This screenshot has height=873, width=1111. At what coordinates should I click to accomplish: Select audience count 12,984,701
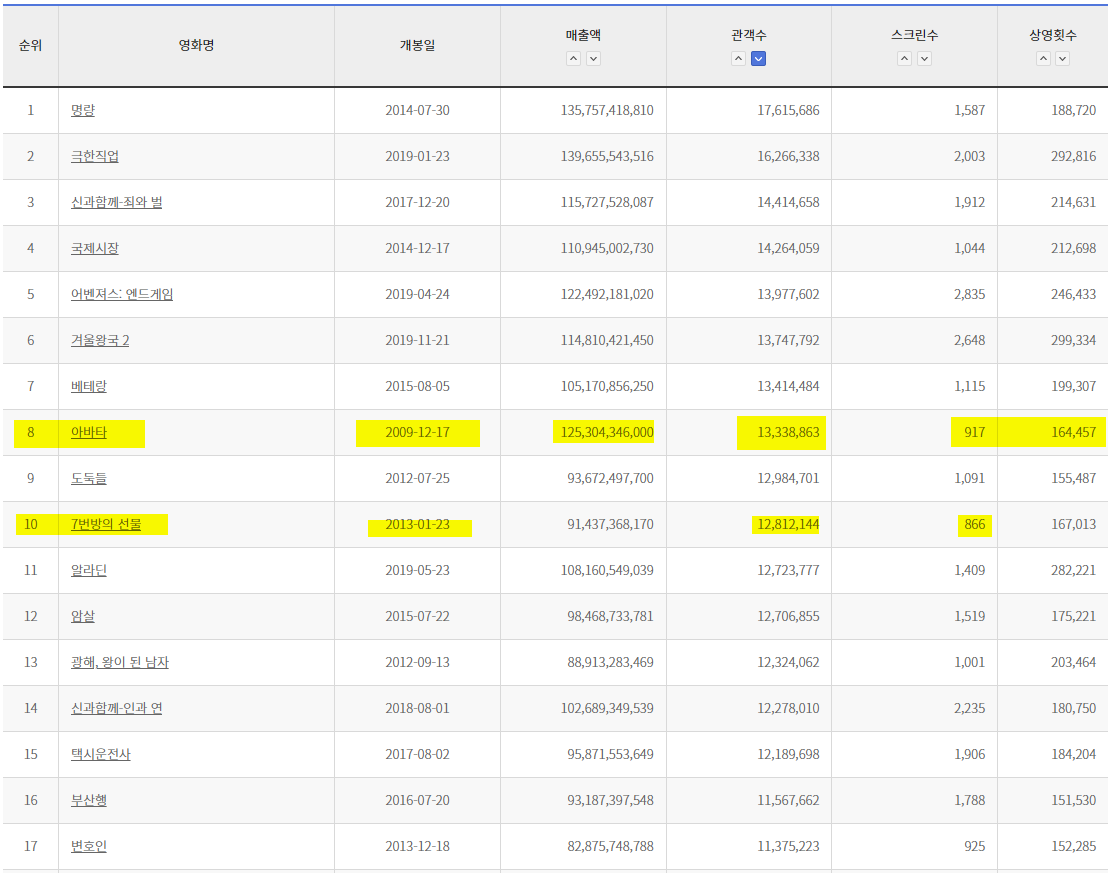pyautogui.click(x=788, y=478)
